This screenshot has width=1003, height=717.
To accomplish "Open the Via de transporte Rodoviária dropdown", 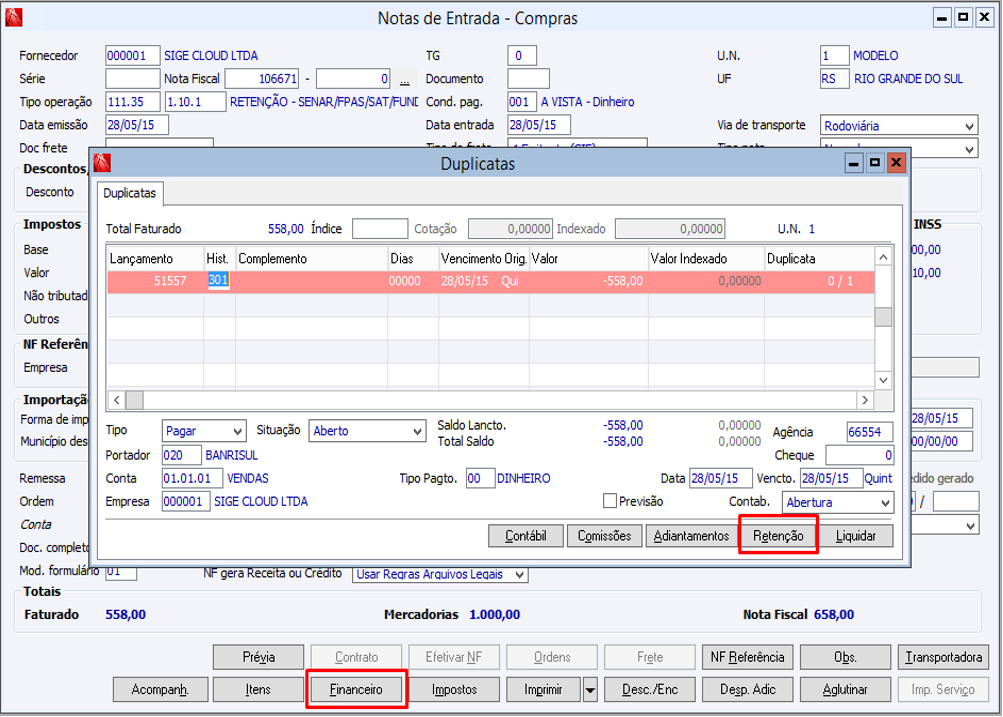I will point(969,126).
